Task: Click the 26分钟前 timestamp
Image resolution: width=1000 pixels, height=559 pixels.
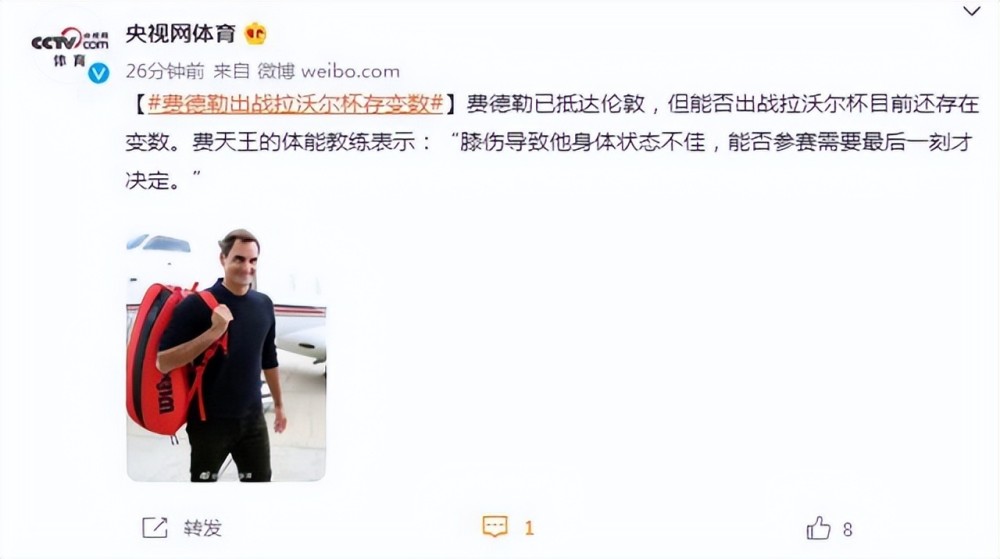Action: click(x=165, y=71)
